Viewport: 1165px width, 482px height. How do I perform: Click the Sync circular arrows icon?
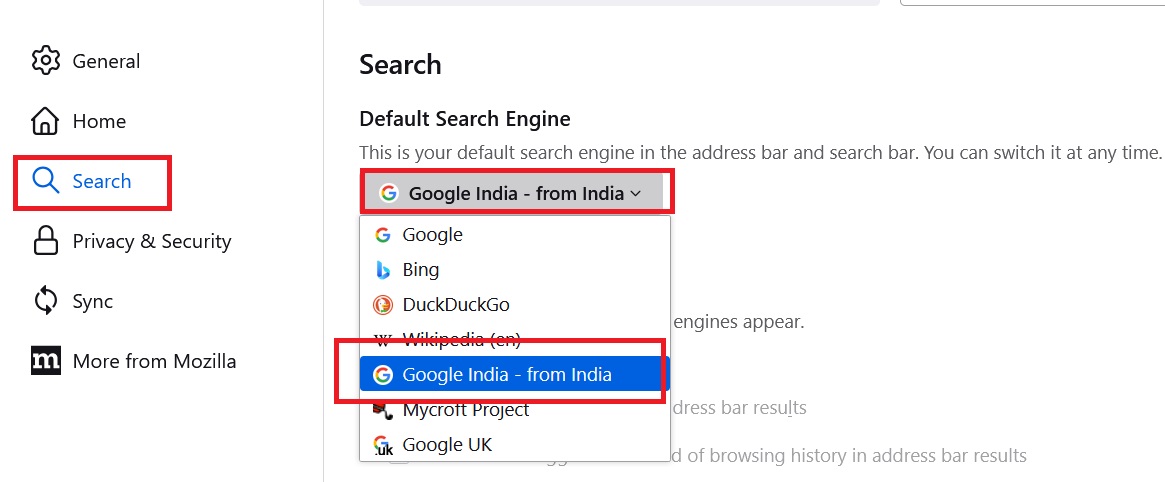(x=46, y=301)
